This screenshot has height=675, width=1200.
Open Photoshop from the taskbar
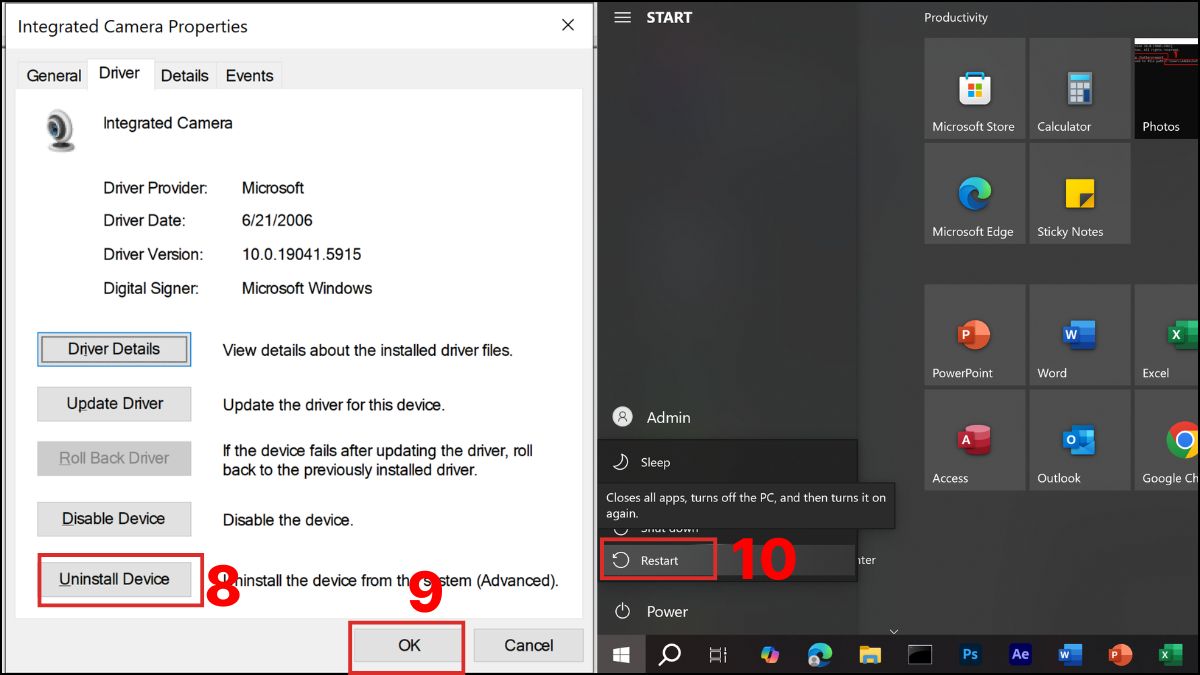970,654
